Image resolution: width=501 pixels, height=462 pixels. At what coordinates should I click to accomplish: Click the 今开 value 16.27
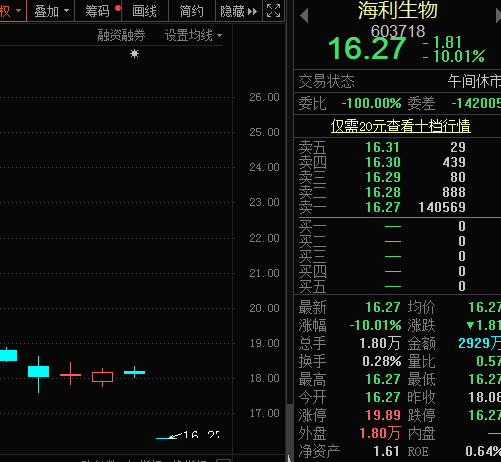click(x=383, y=397)
